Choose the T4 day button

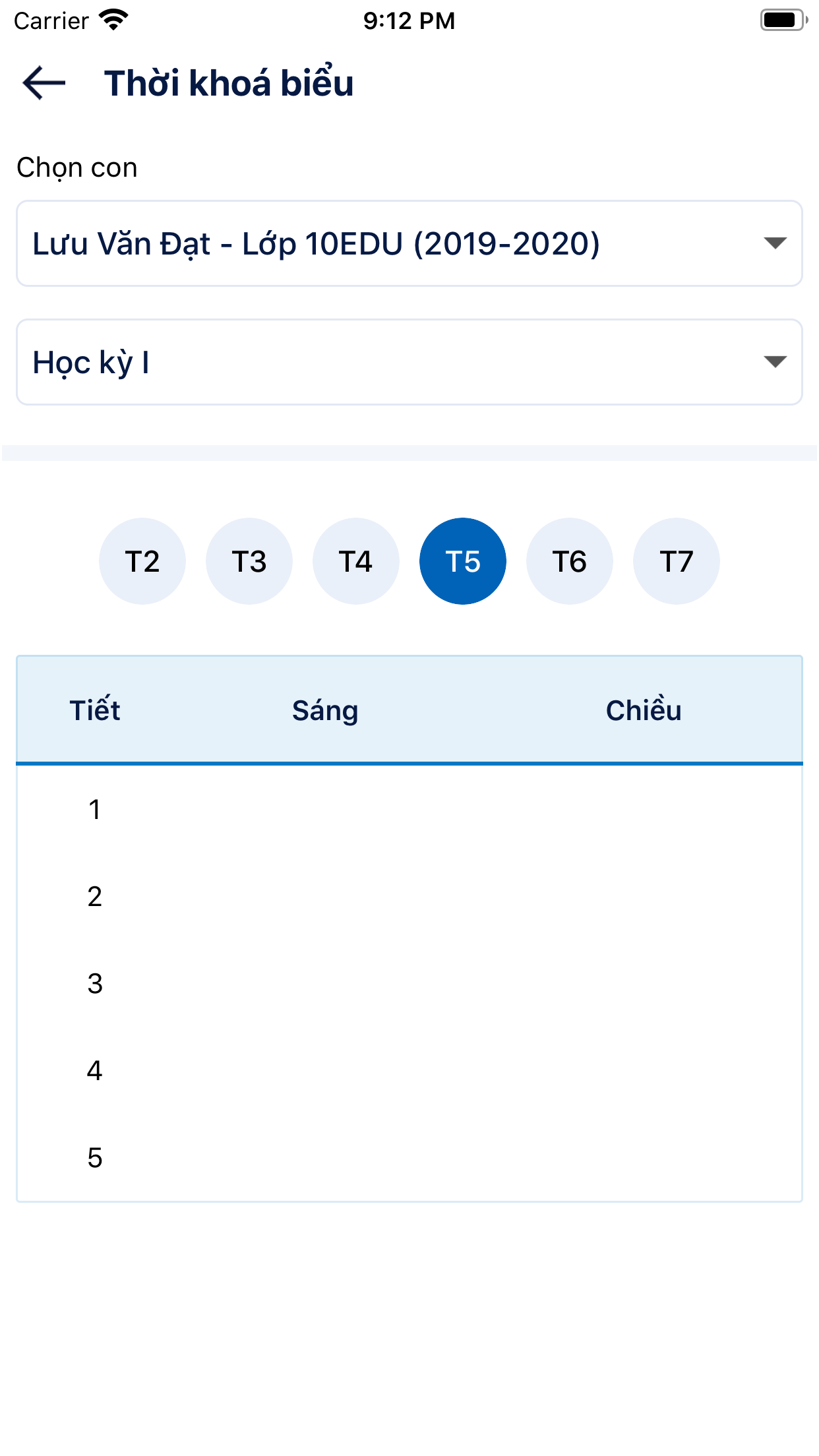click(356, 561)
